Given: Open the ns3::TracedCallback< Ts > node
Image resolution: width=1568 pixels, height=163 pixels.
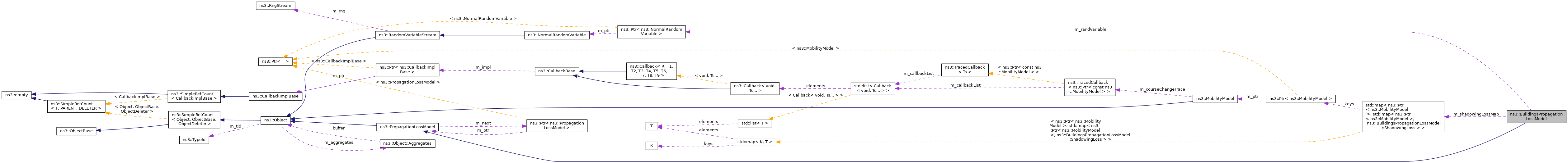Looking at the screenshot, I should (964, 69).
